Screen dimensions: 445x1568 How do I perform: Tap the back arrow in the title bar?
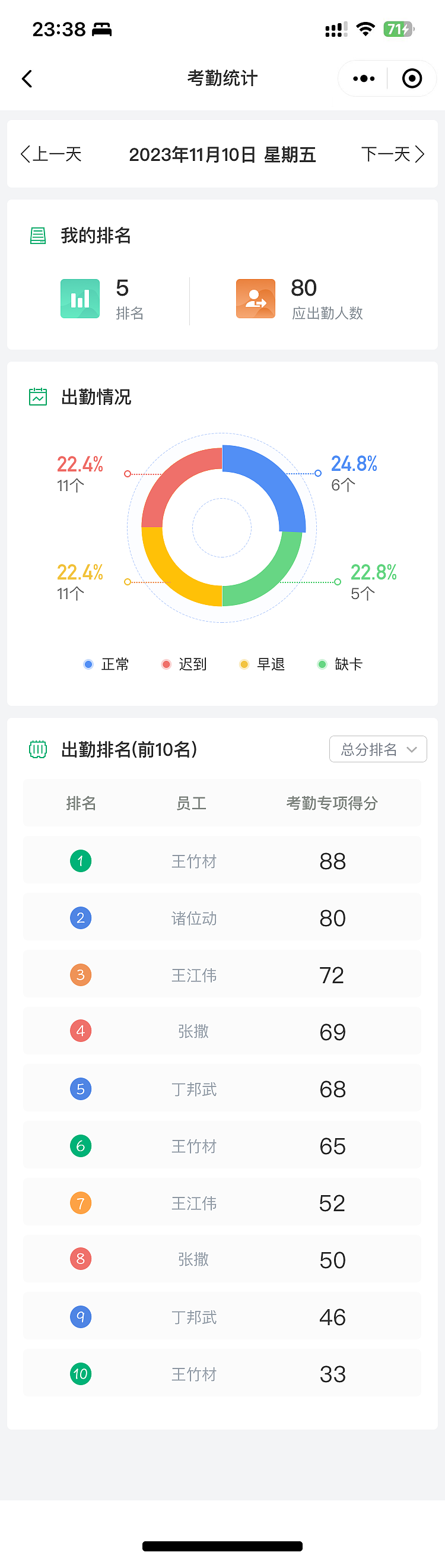pos(27,78)
